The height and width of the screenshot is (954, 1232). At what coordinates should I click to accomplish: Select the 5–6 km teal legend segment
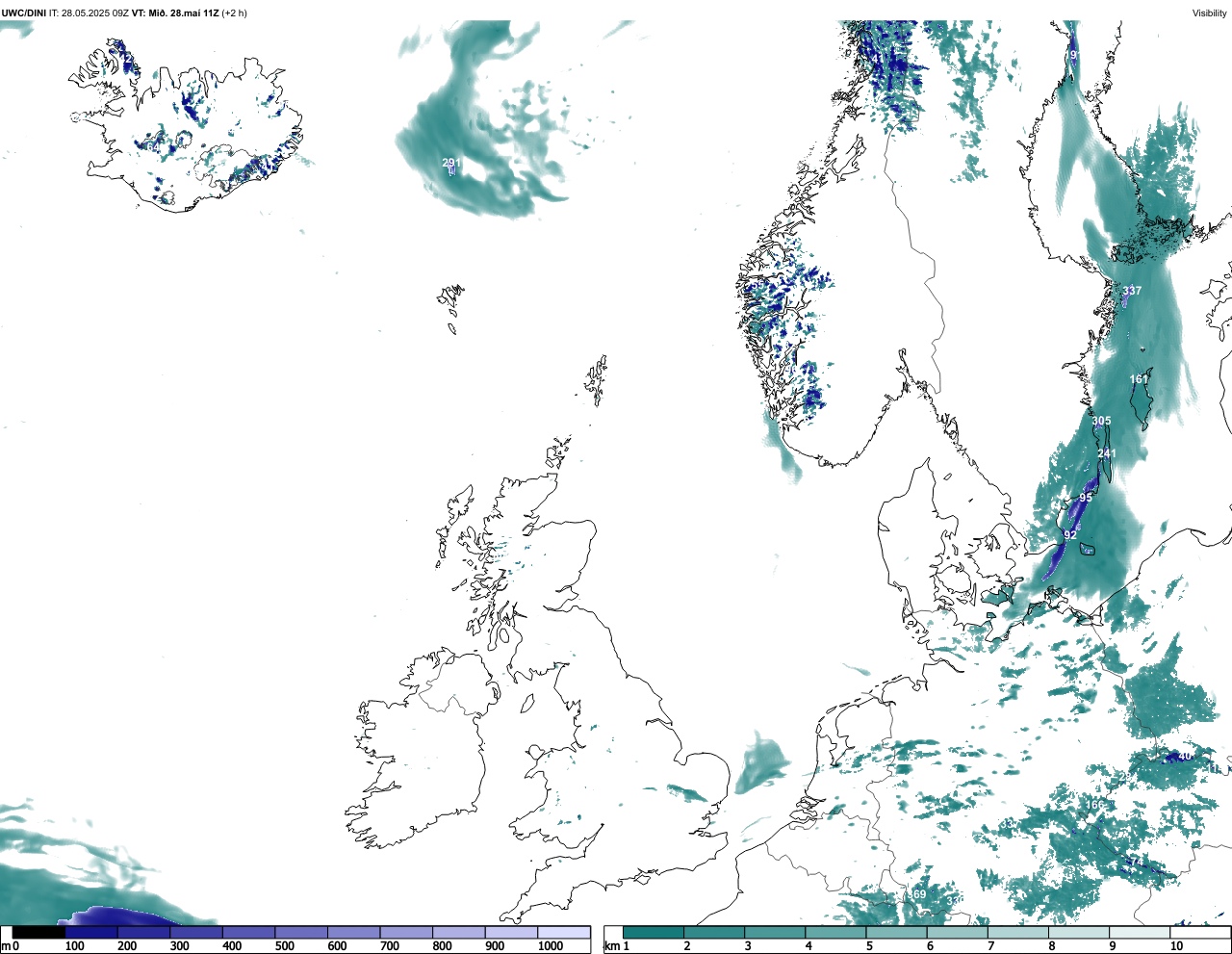[896, 932]
